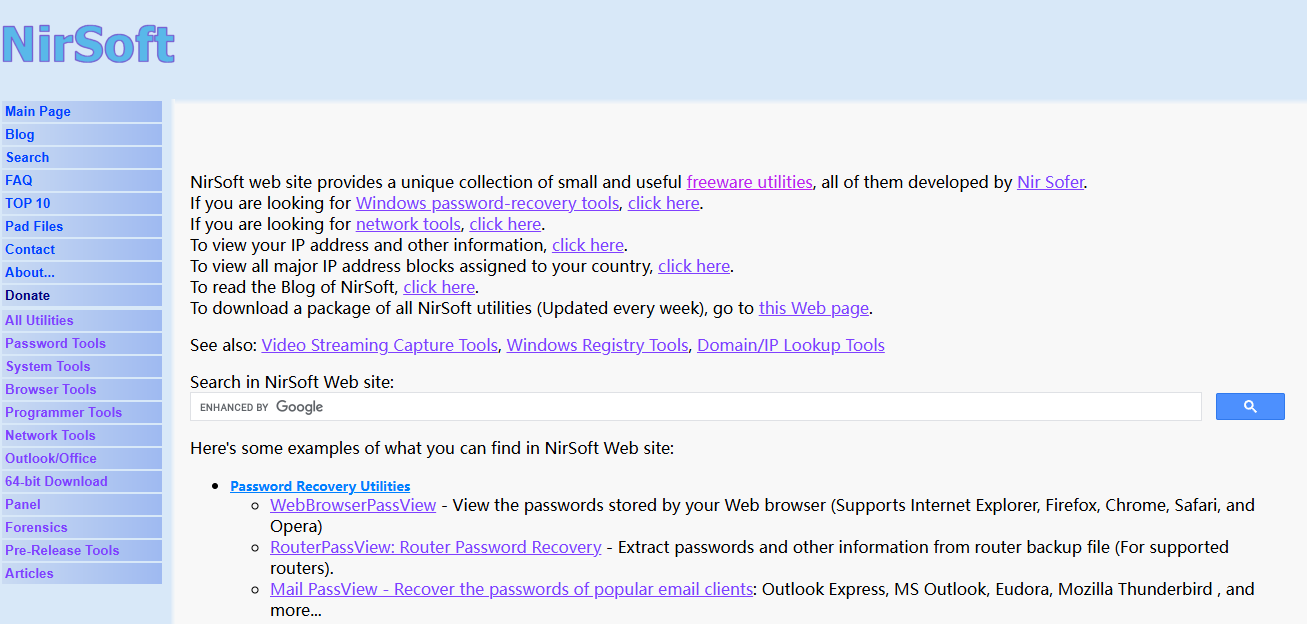Viewport: 1307px width, 624px height.
Task: Open Domain/IP Lookup Tools link
Action: click(x=791, y=345)
